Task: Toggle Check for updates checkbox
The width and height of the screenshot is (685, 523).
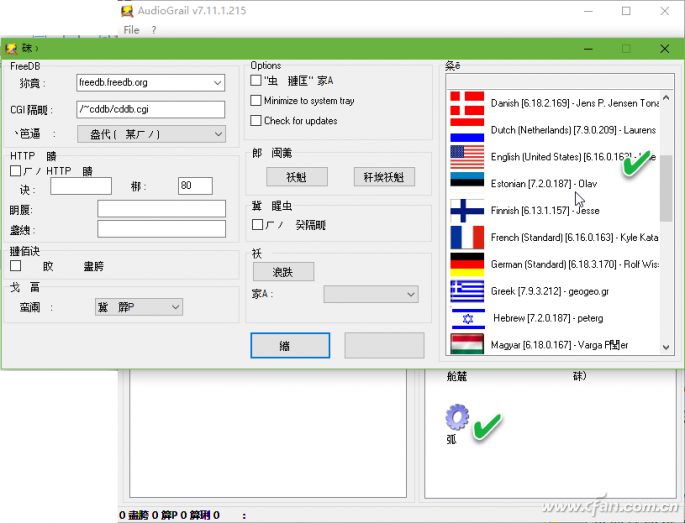Action: coord(256,121)
